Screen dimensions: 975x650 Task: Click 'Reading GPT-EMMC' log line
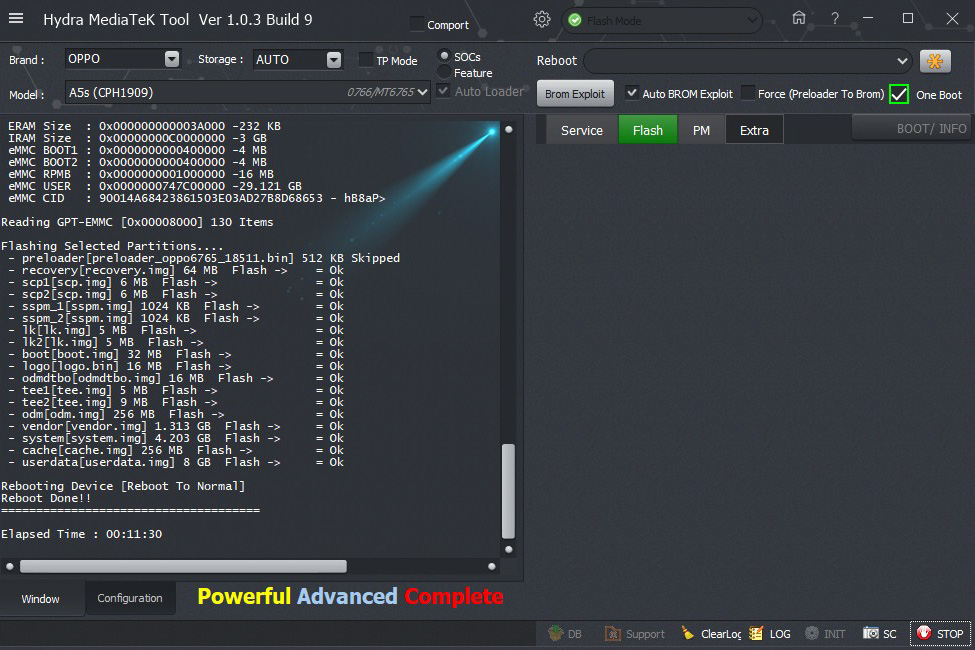pos(137,221)
